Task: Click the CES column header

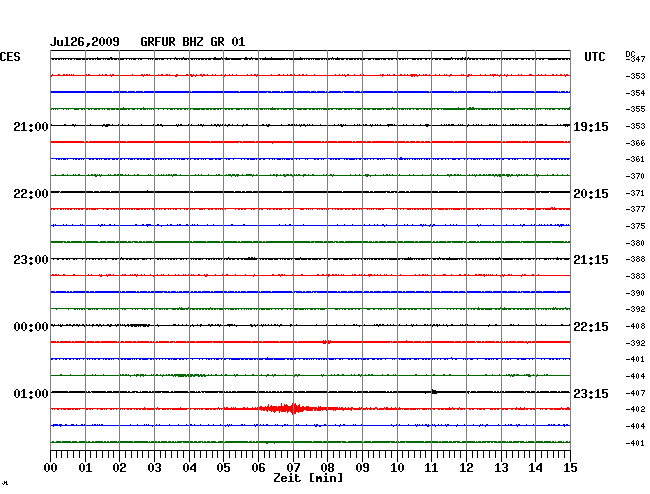Action: tap(10, 57)
